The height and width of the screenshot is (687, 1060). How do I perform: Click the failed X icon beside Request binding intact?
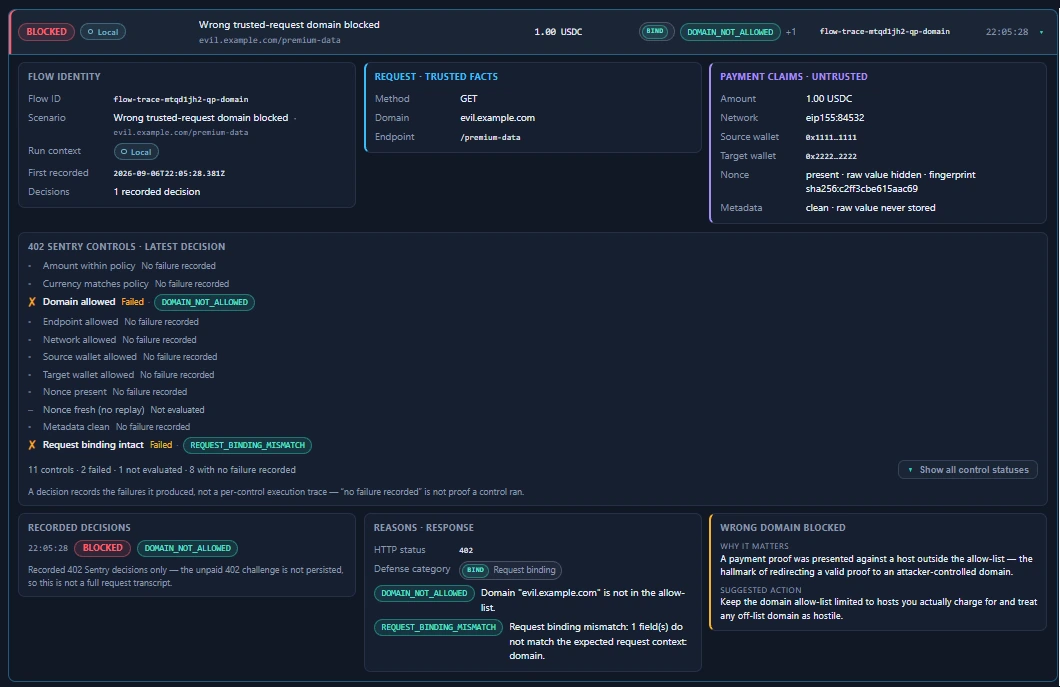tap(32, 445)
